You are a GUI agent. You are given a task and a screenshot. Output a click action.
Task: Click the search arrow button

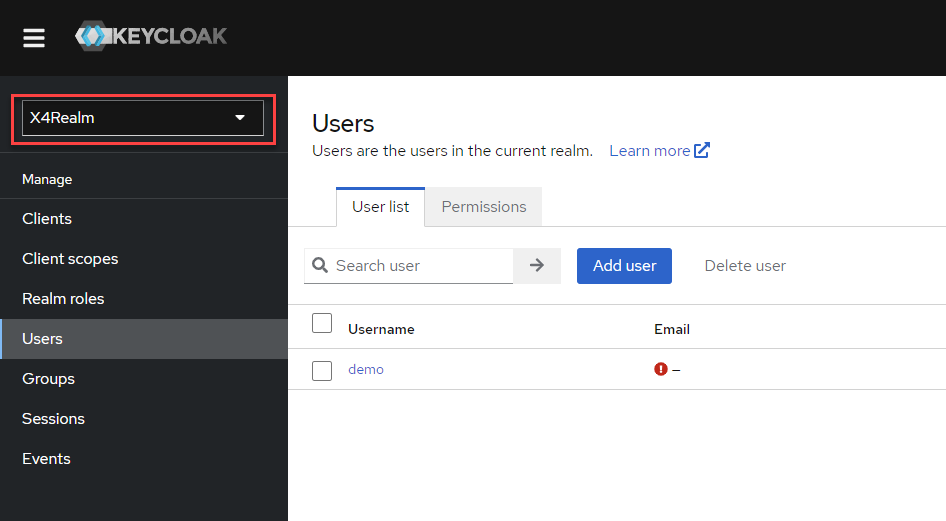[537, 266]
